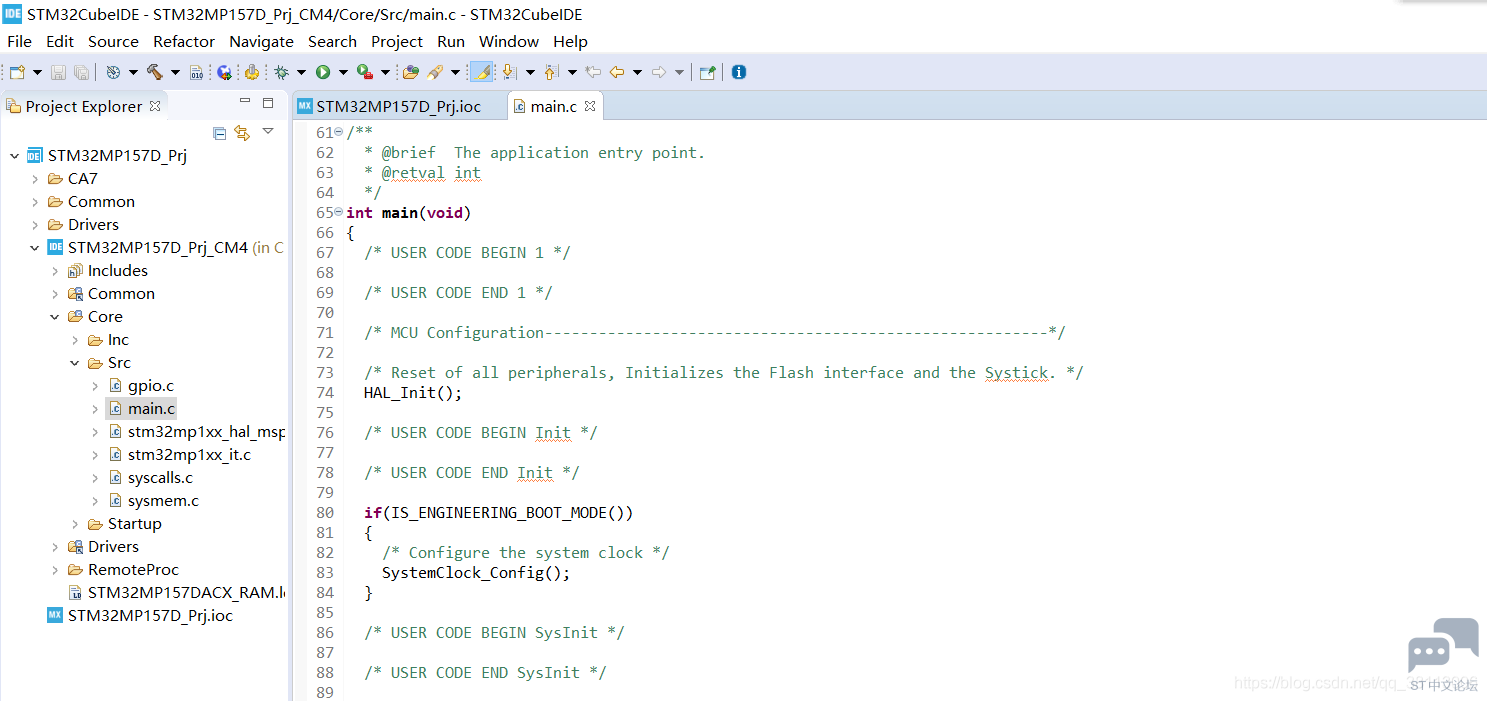Click the Open Type folder icon
Image resolution: width=1487 pixels, height=701 pixels.
tap(411, 72)
